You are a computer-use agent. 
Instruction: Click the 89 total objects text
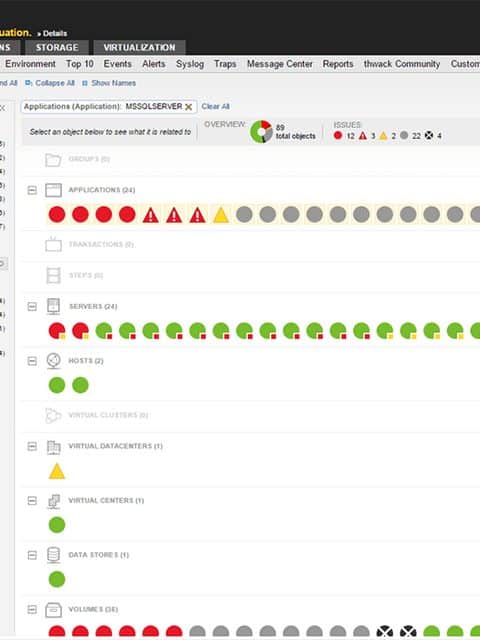pos(296,132)
